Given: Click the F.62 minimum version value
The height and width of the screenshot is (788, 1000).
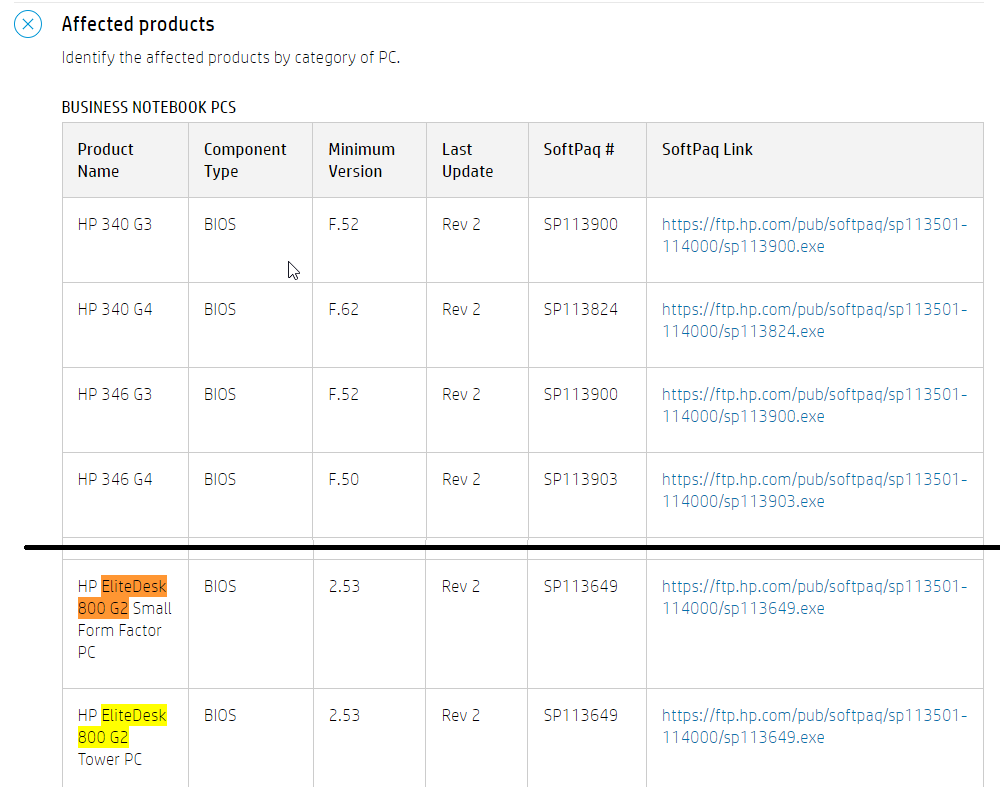Looking at the screenshot, I should [x=344, y=309].
